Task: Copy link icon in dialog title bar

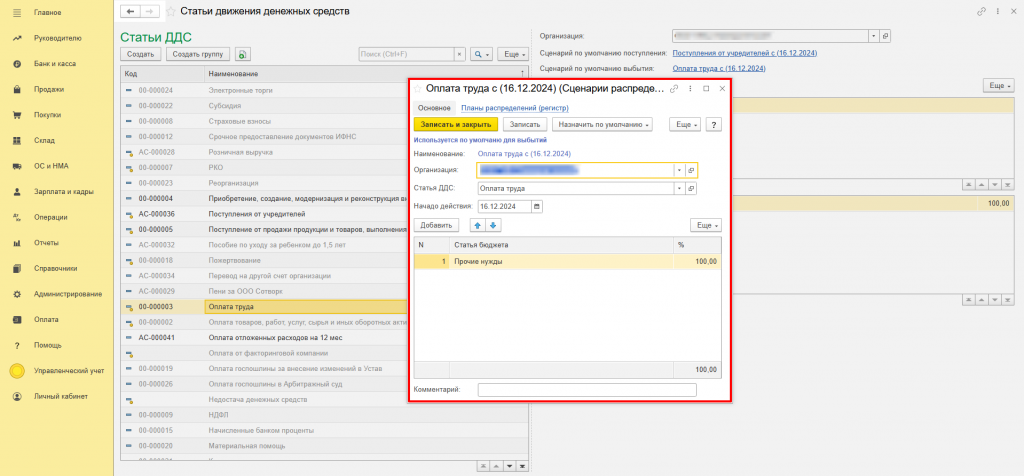Action: point(675,88)
